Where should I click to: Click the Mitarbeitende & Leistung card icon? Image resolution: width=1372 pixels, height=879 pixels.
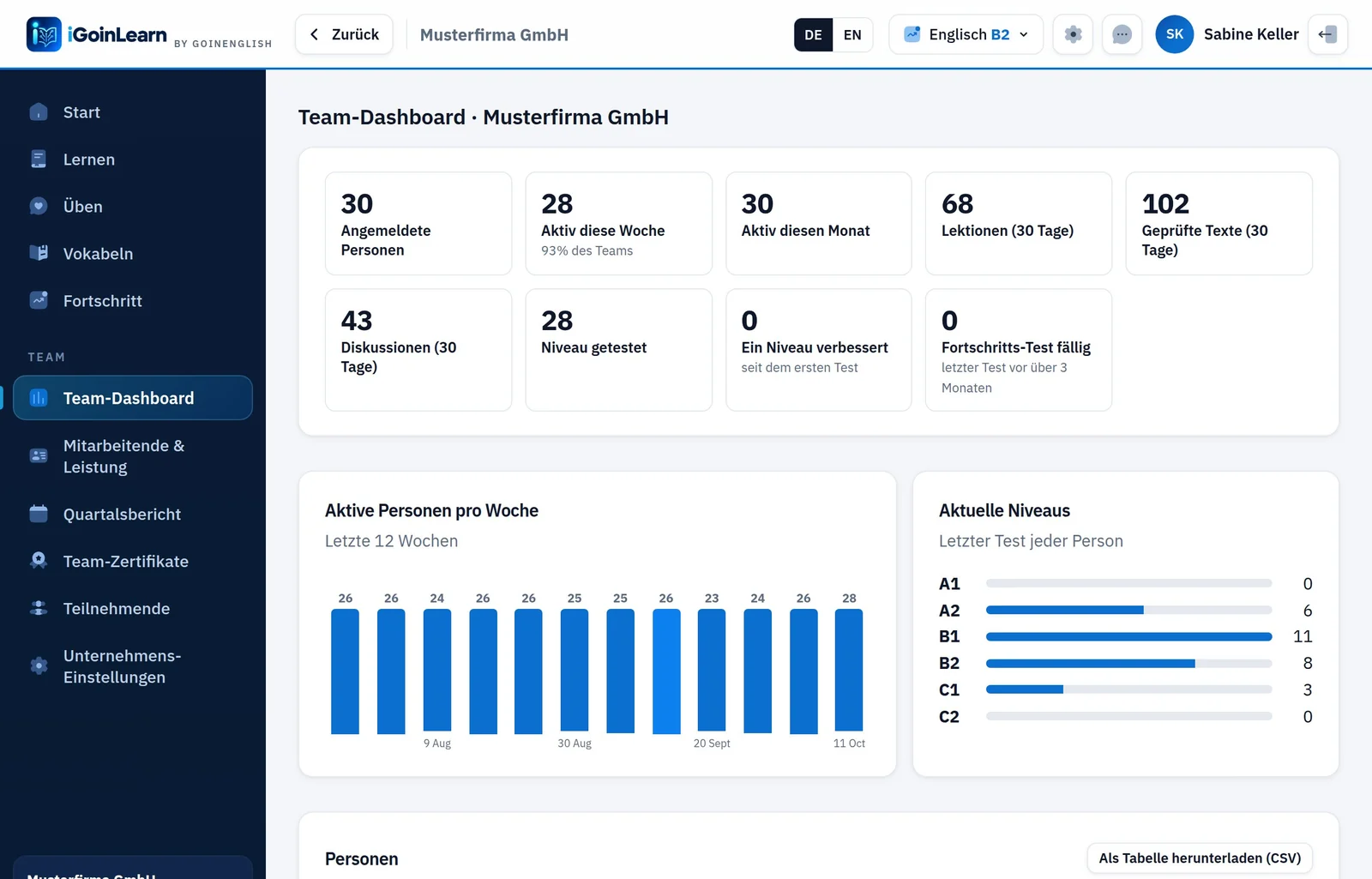click(x=39, y=456)
